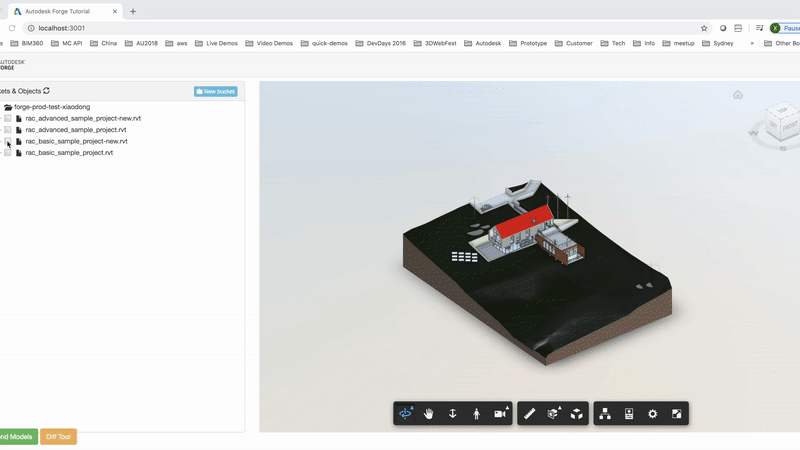Screen dimensions: 800x450
Task: Click the Diff Tool button
Action: (58, 437)
